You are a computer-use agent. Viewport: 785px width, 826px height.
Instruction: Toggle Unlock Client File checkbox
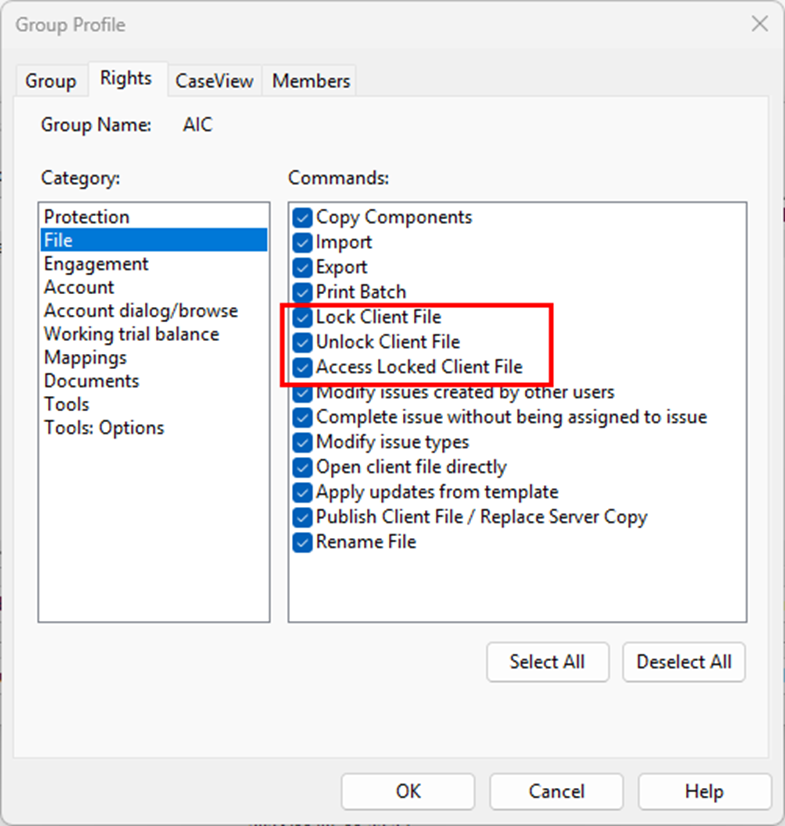tap(303, 342)
